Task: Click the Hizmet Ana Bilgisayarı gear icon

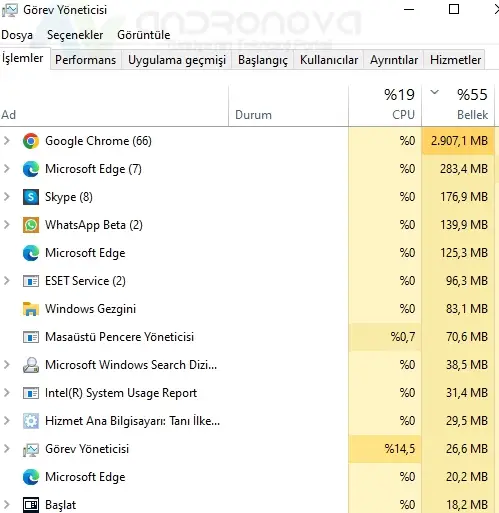Action: pos(31,421)
